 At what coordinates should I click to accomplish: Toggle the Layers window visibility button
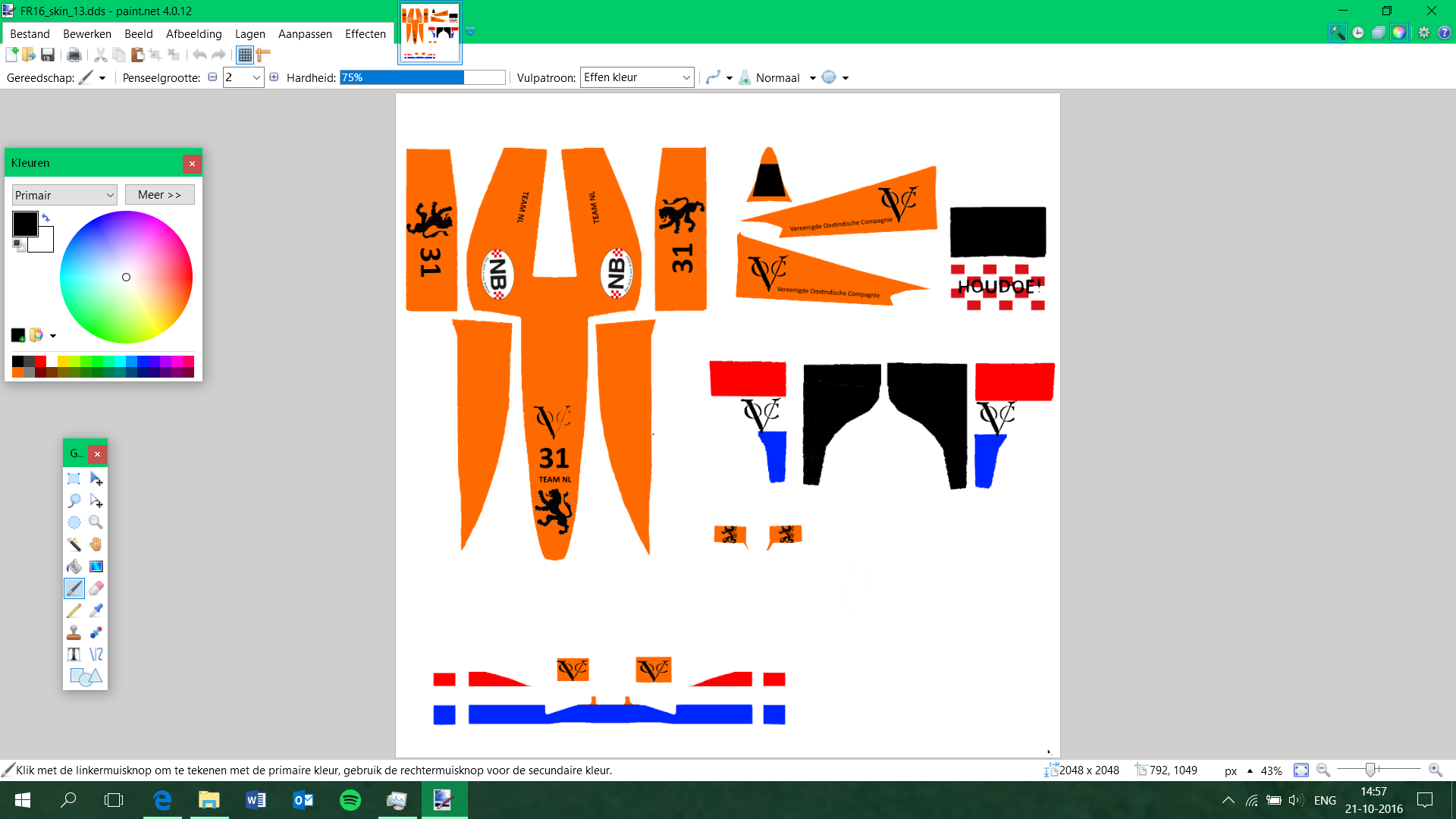click(x=1378, y=33)
